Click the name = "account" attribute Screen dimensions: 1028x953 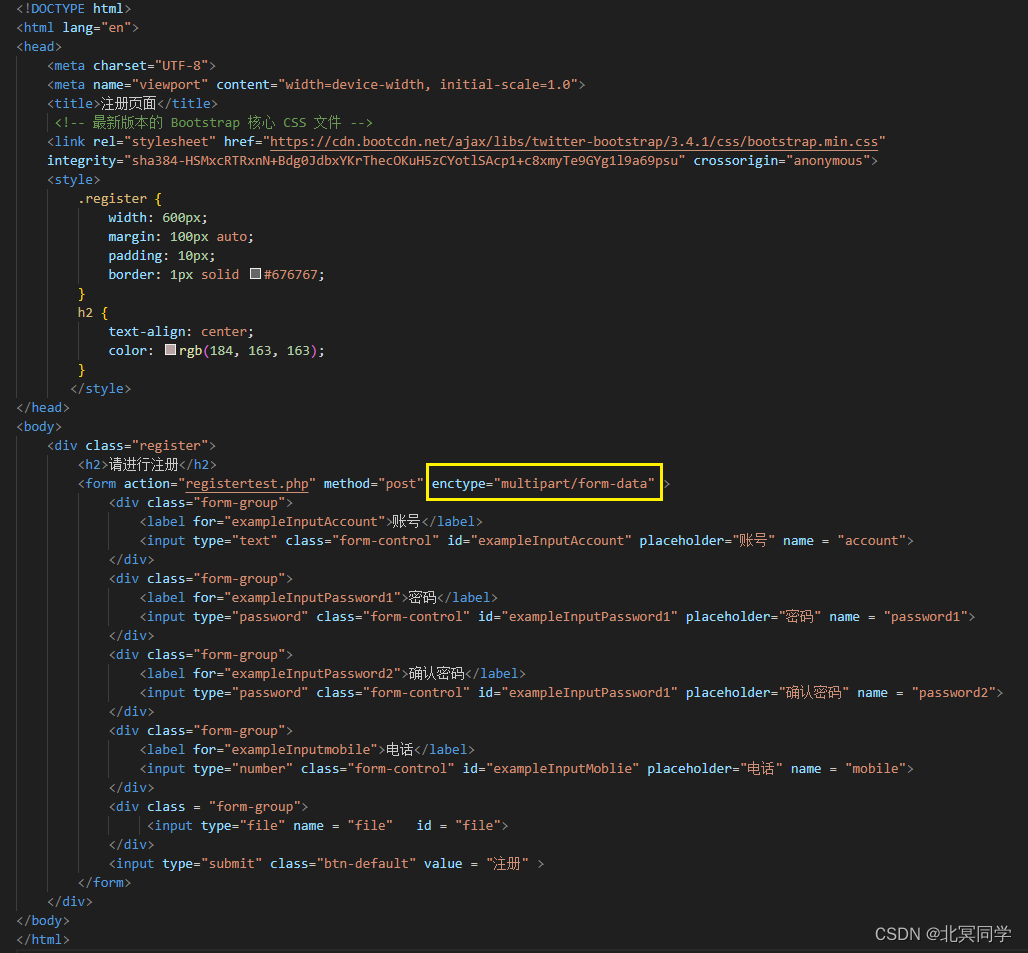844,541
